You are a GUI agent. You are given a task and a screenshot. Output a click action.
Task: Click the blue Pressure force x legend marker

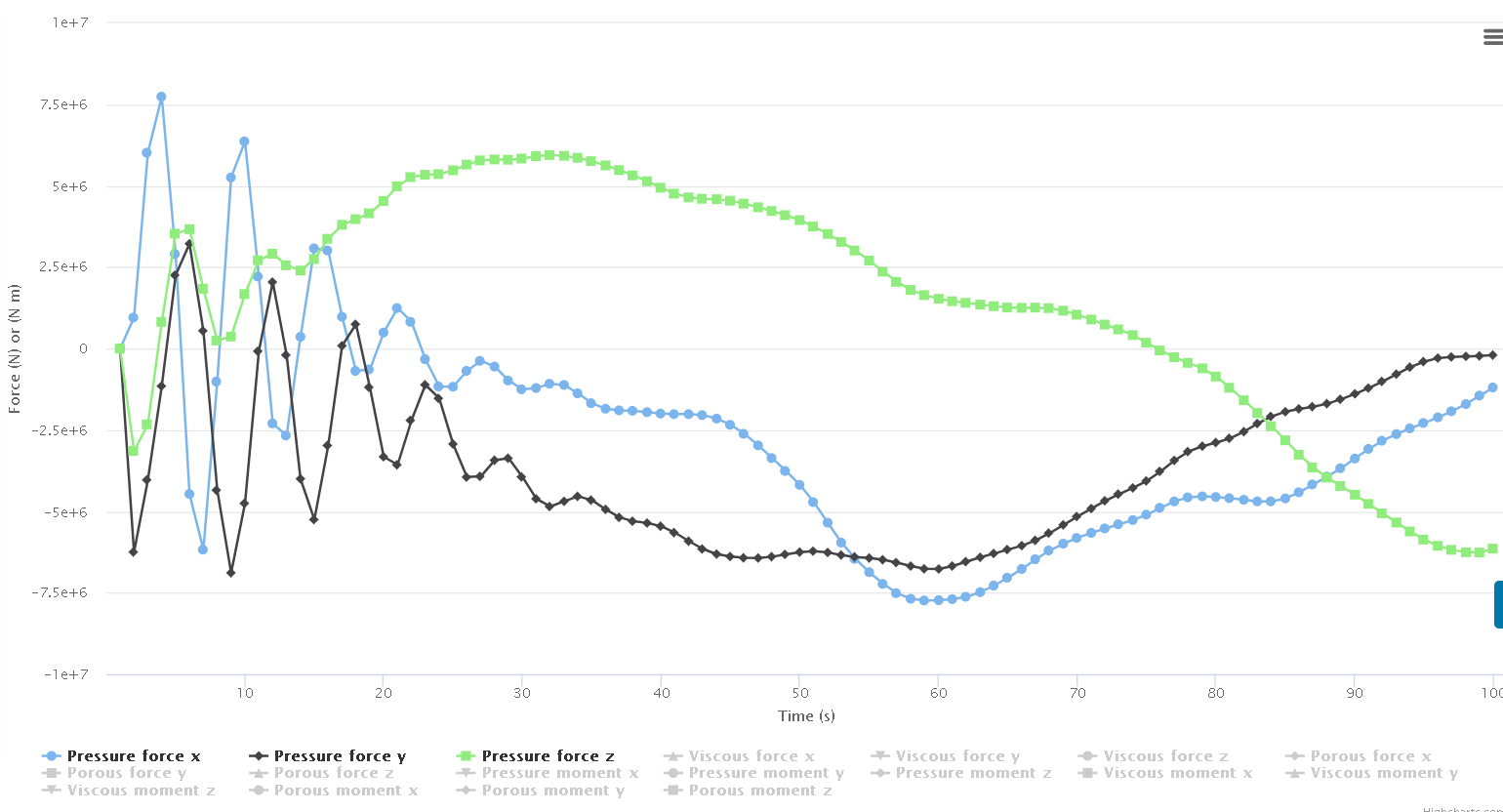point(53,756)
